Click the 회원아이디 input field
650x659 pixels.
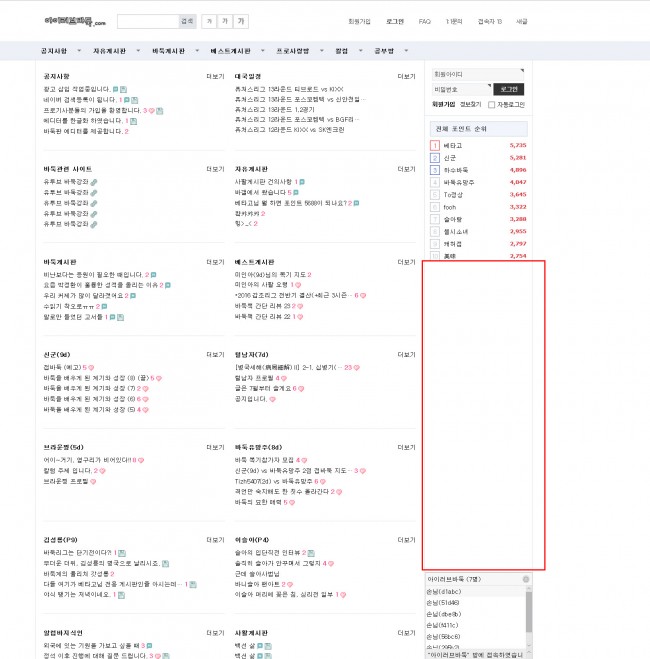[x=478, y=74]
